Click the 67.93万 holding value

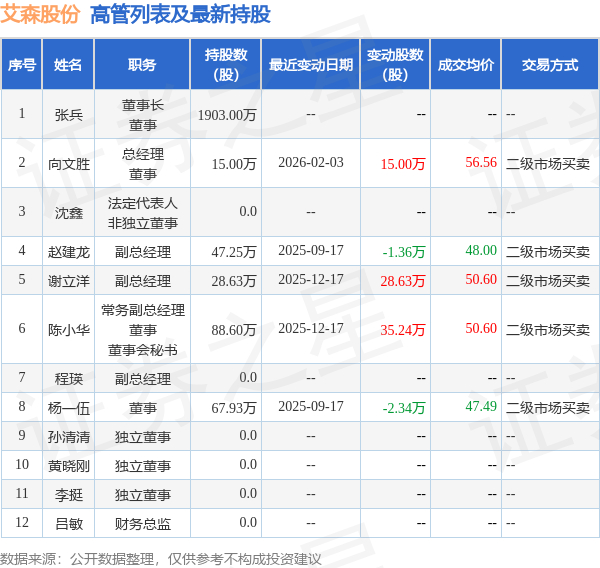(x=234, y=408)
